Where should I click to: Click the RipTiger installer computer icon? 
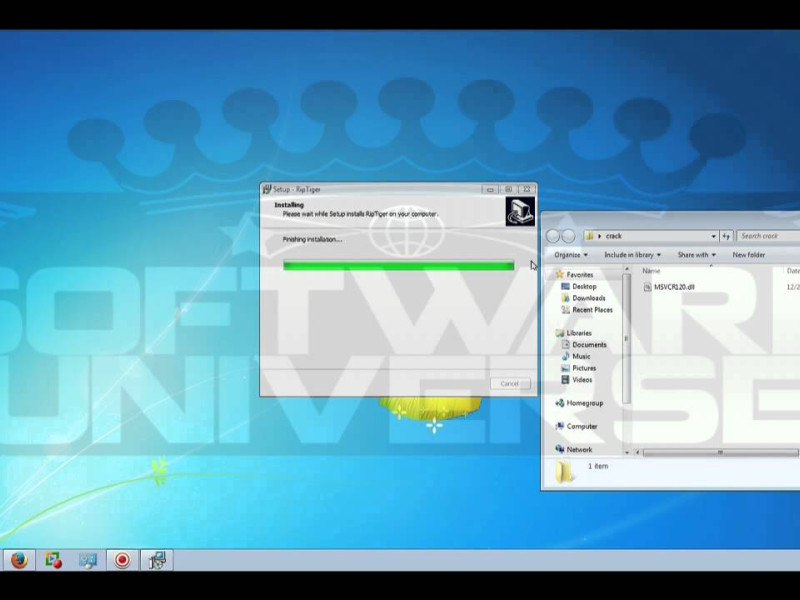point(520,212)
